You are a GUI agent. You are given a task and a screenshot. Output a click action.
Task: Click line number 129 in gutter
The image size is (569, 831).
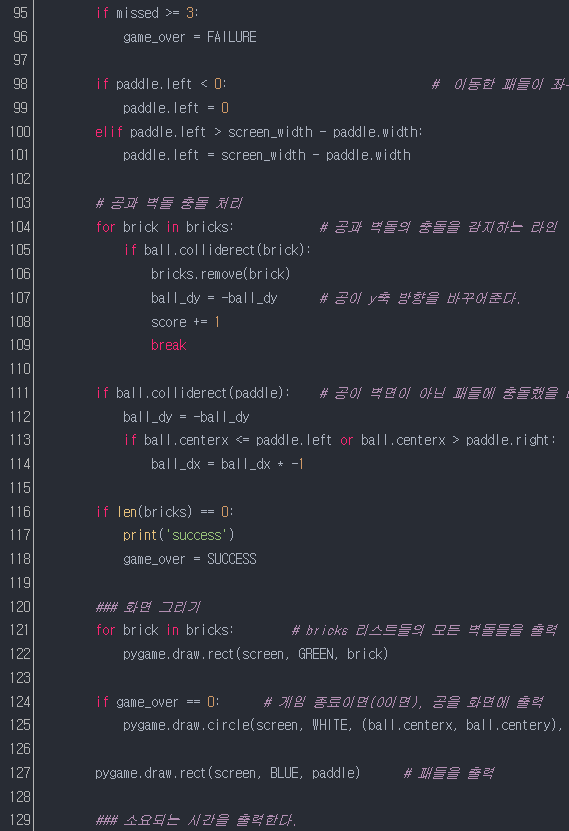[x=20, y=820]
